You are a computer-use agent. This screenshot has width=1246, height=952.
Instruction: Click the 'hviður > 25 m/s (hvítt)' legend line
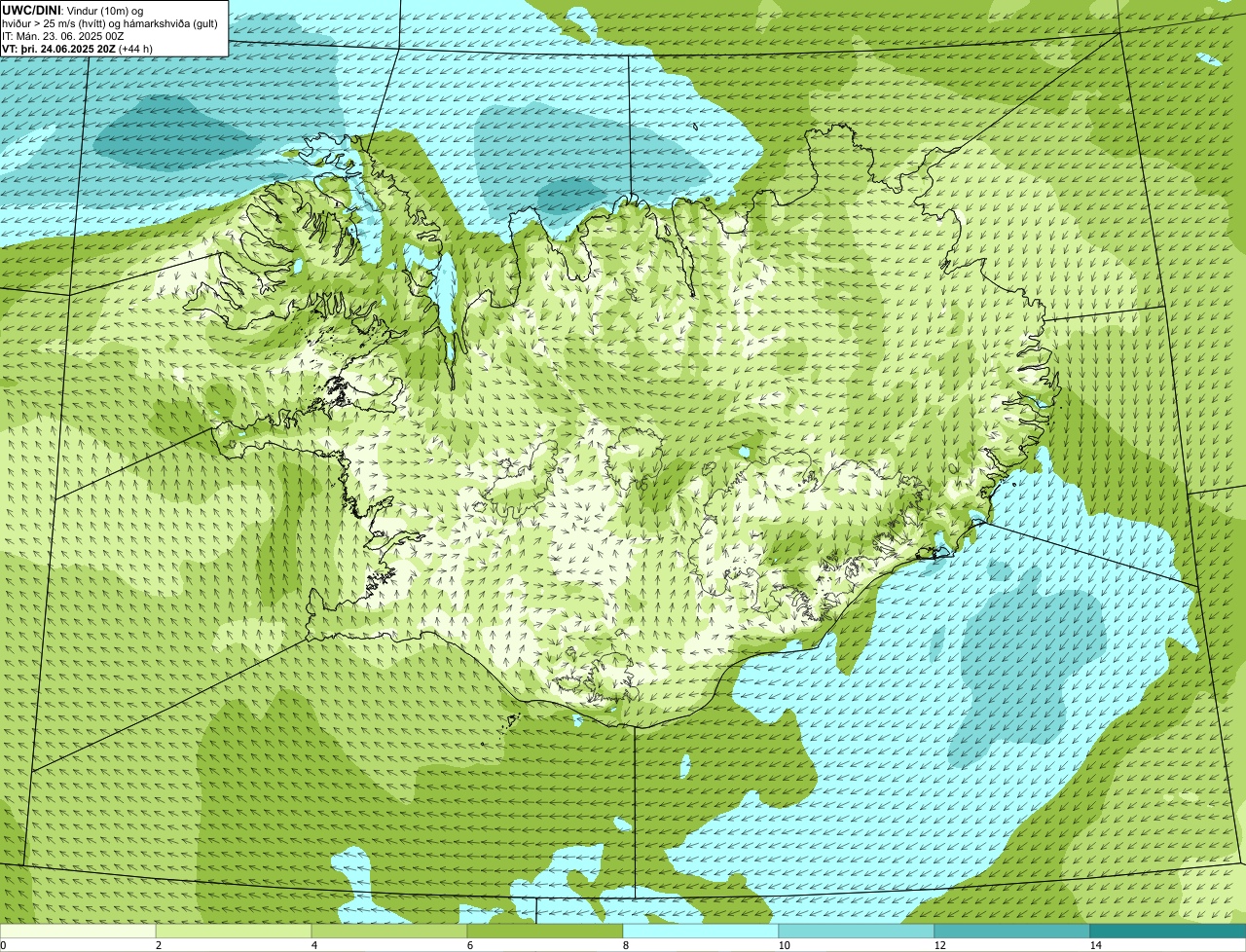point(112,22)
